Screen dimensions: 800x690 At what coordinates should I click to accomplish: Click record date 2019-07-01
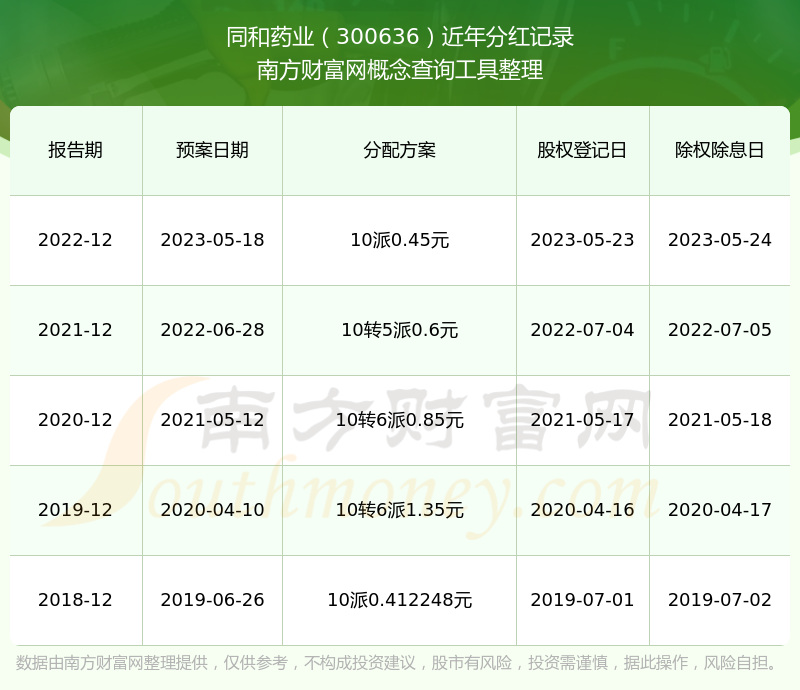582,600
